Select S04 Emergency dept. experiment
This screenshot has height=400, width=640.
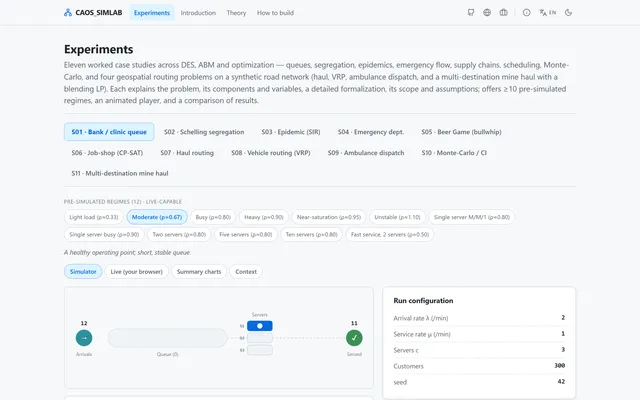[x=371, y=132]
